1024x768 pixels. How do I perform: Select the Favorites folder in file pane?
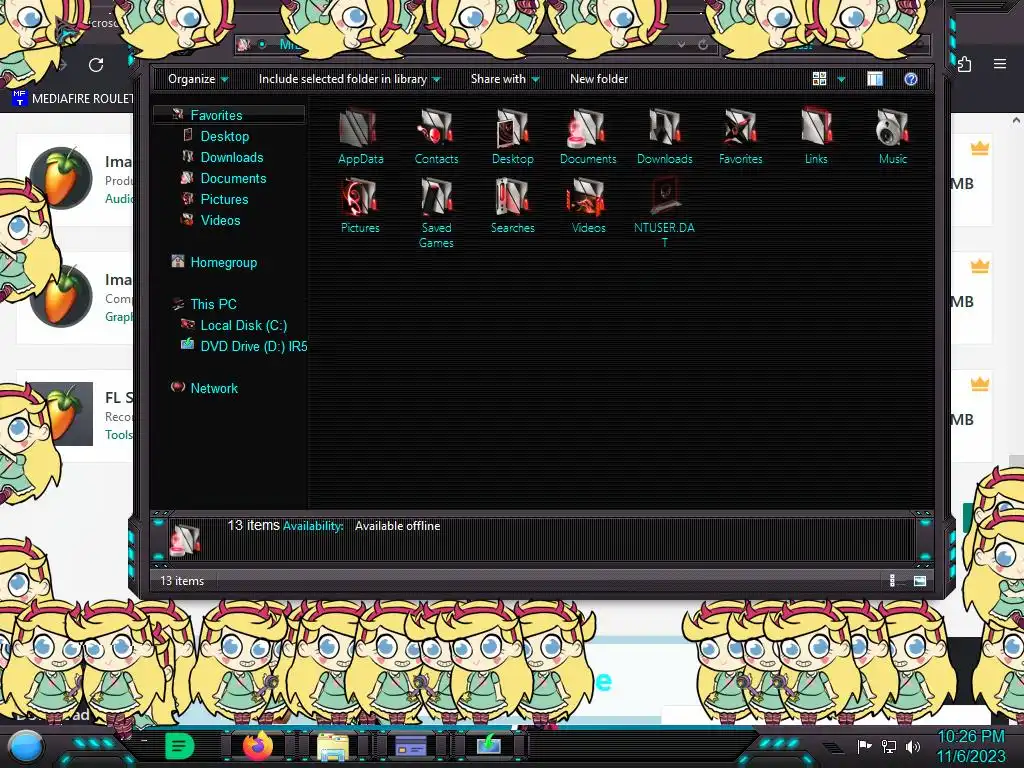tap(741, 136)
